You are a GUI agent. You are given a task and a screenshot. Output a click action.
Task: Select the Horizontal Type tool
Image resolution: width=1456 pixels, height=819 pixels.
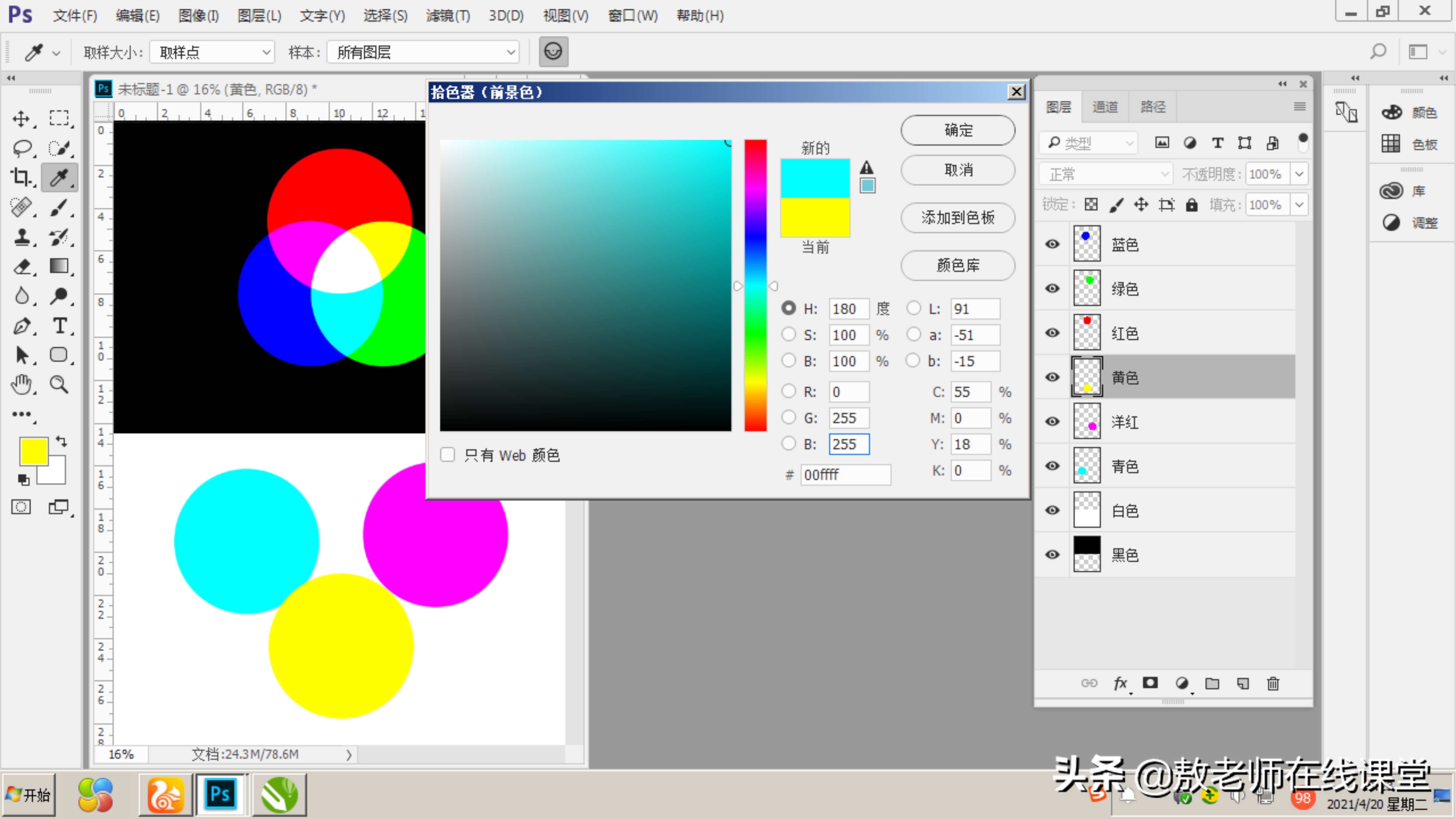click(x=59, y=326)
